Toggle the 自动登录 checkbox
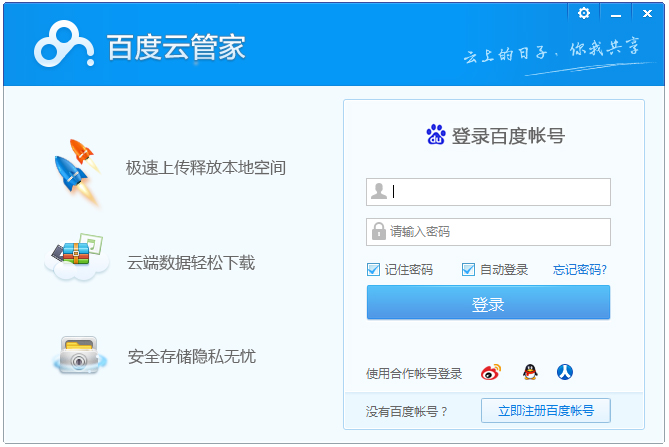 tap(468, 270)
